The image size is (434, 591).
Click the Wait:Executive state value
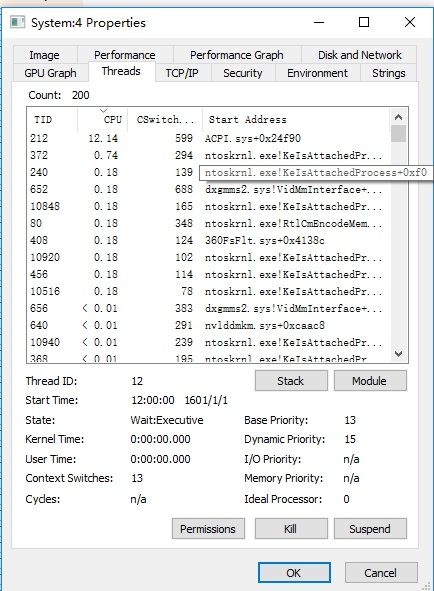point(167,420)
